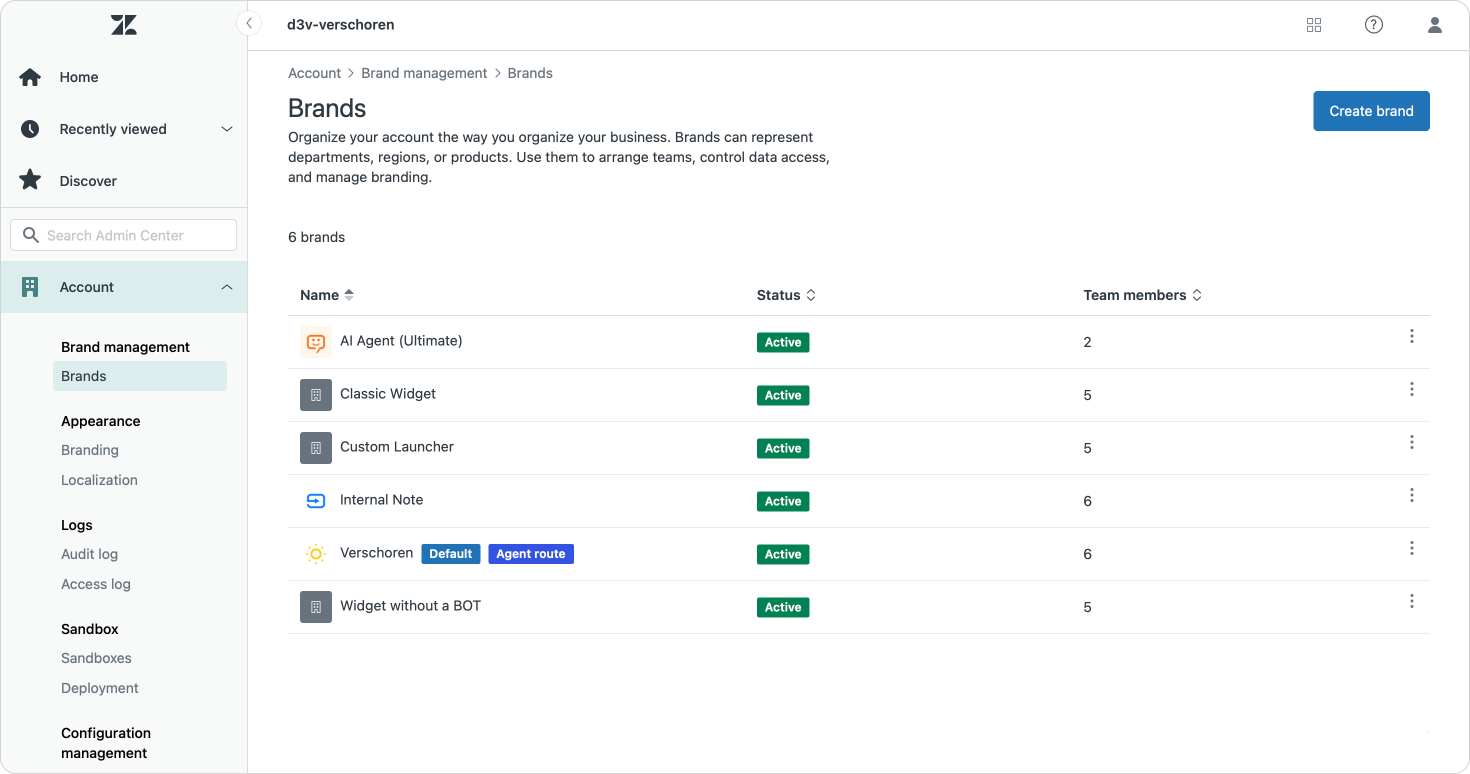This screenshot has width=1470, height=774.
Task: Expand the Recently viewed section
Action: [227, 129]
